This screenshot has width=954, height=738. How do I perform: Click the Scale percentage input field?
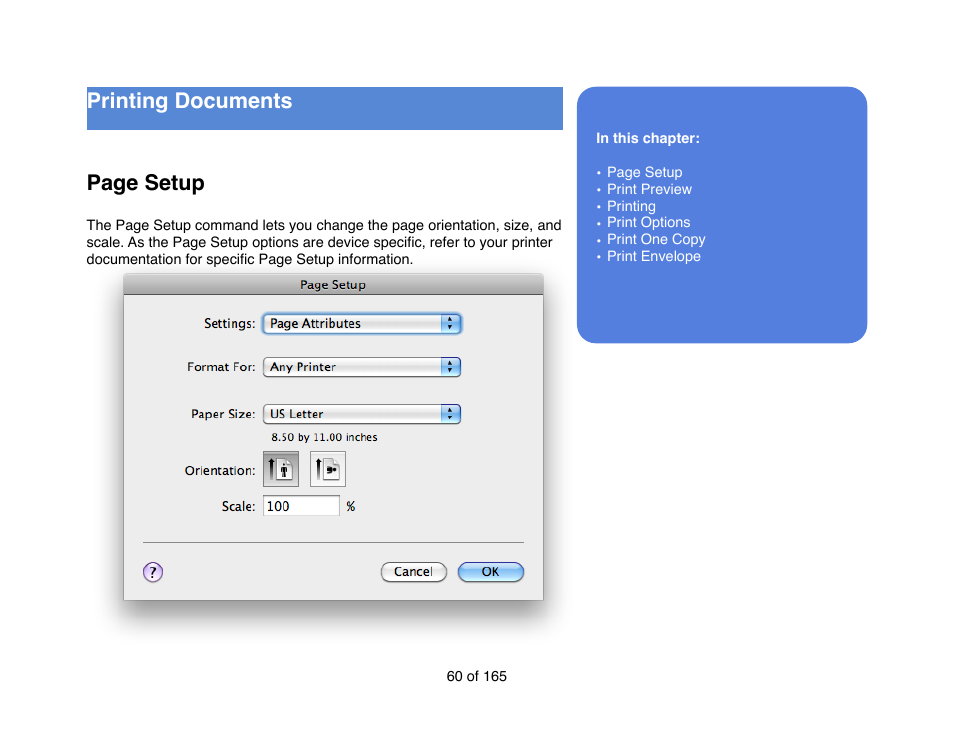point(301,506)
